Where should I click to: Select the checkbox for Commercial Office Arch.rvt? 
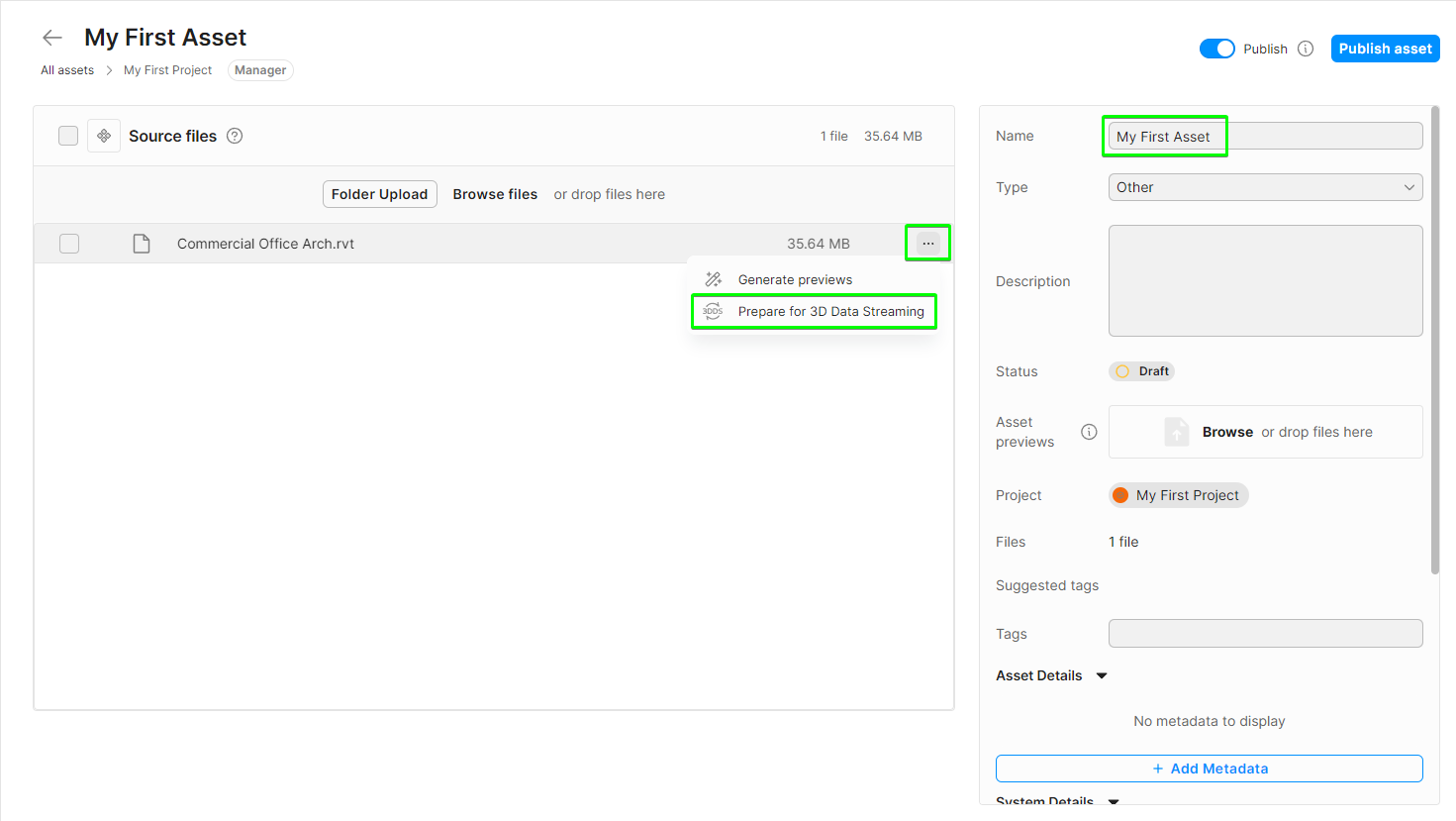(68, 243)
